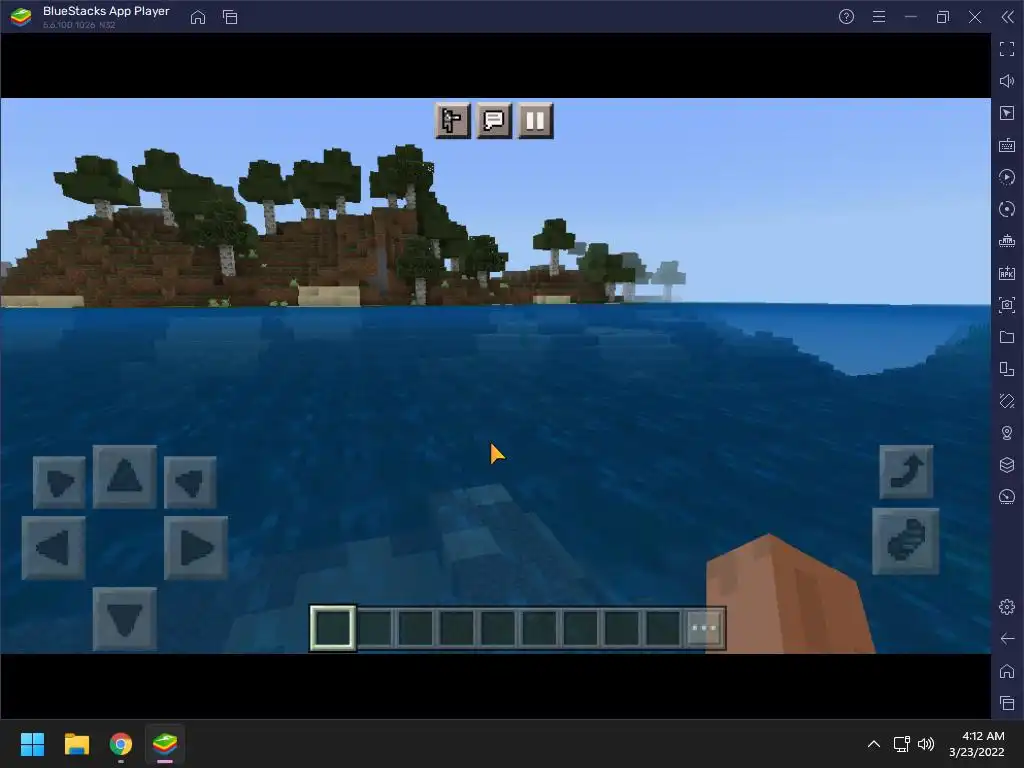Click Android home icon at sidebar bottom
Image resolution: width=1024 pixels, height=768 pixels.
(x=1007, y=671)
